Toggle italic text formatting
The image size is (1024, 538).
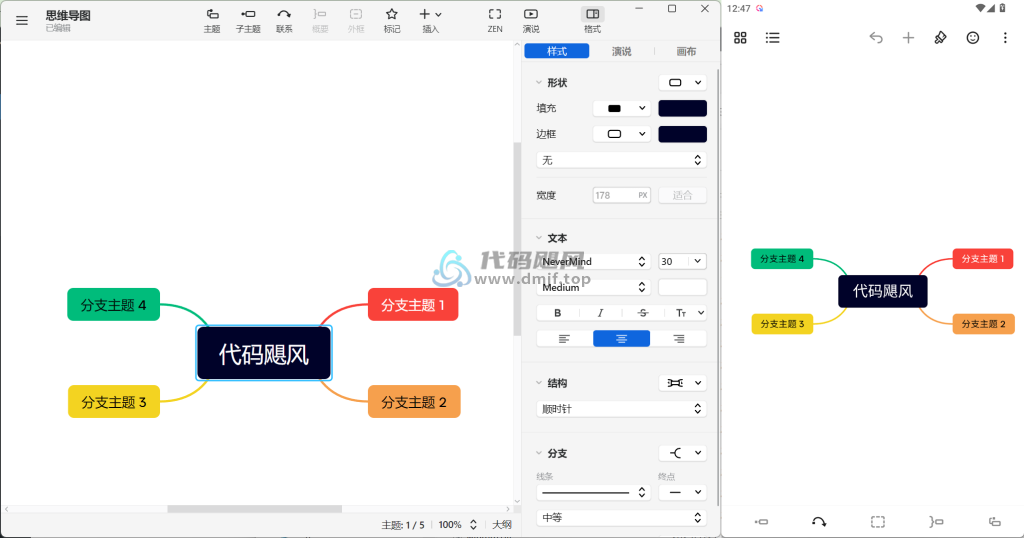[600, 313]
